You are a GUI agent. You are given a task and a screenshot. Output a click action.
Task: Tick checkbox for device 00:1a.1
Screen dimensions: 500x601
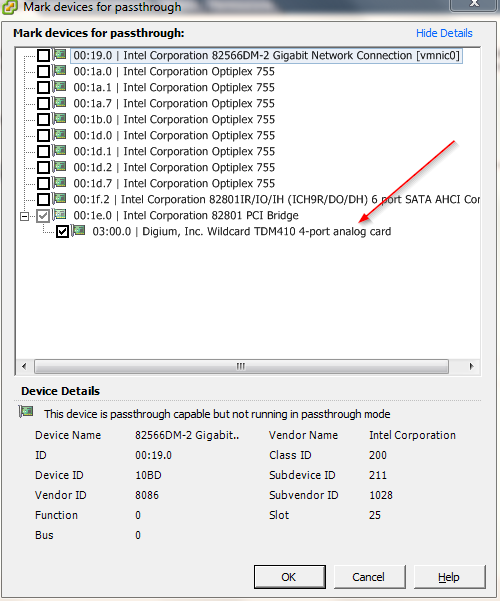[43, 88]
